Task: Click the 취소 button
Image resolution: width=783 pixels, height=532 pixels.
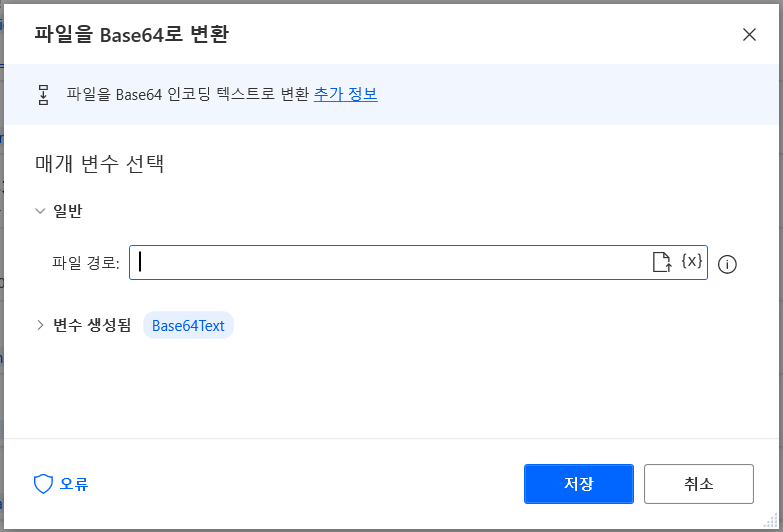Action: click(699, 484)
